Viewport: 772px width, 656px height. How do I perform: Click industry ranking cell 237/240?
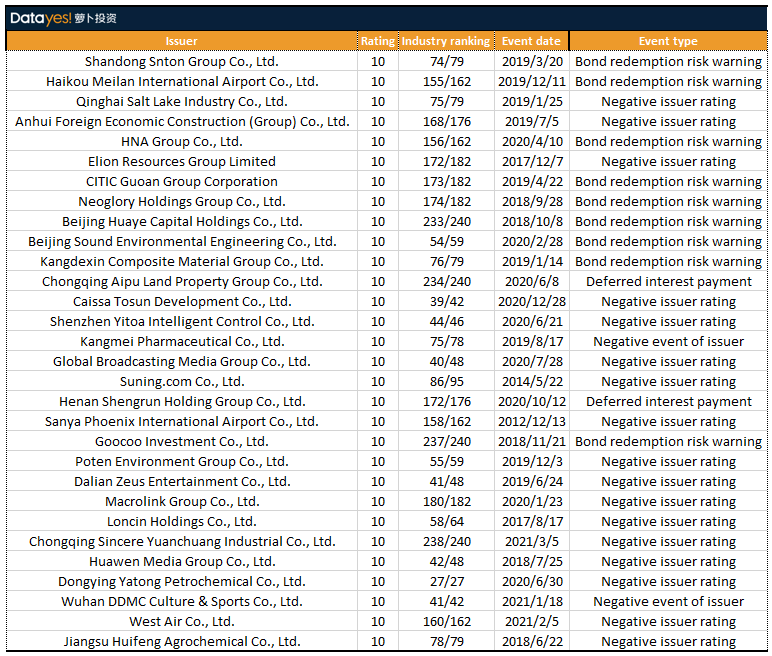pos(446,442)
